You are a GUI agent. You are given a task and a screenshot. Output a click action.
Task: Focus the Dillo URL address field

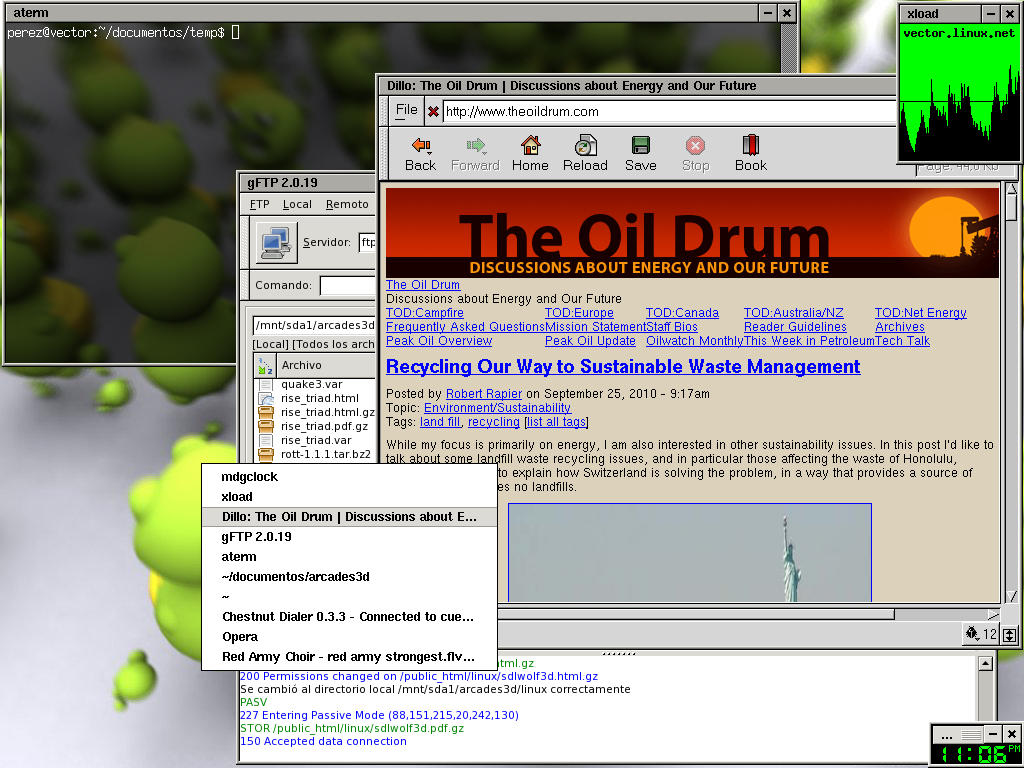point(669,112)
